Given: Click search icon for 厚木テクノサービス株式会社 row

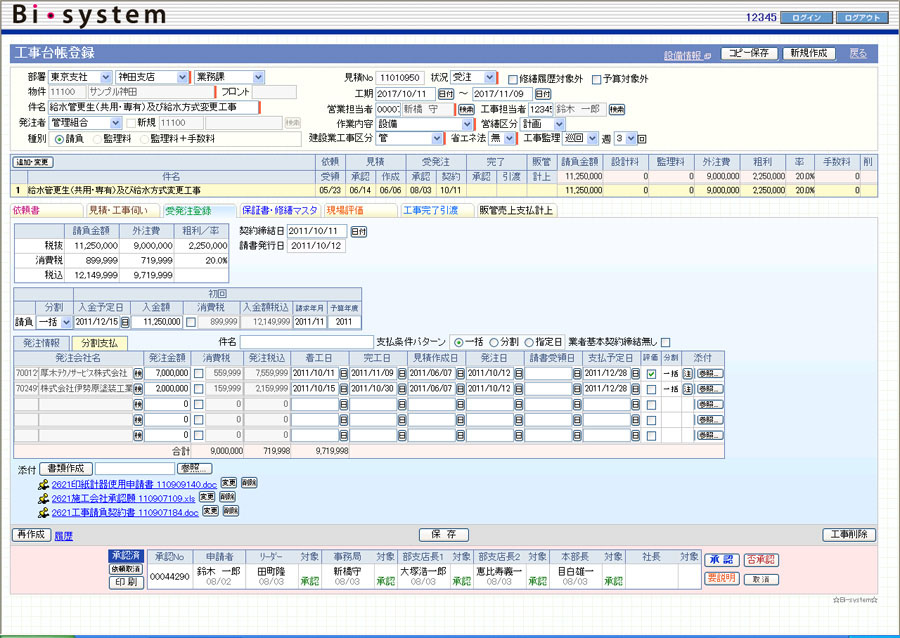Looking at the screenshot, I should pyautogui.click(x=138, y=374).
